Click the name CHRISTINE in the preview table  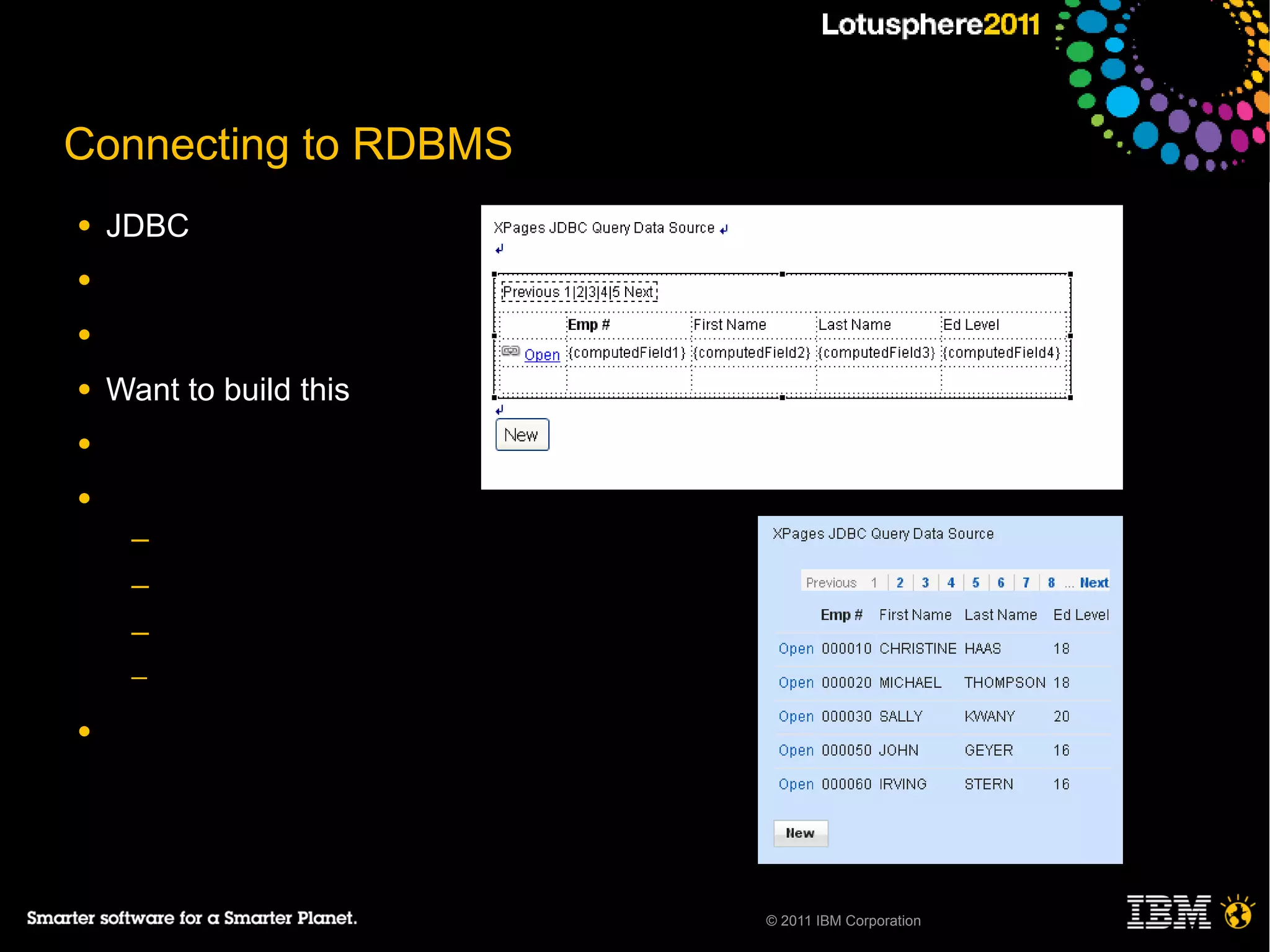tap(918, 649)
